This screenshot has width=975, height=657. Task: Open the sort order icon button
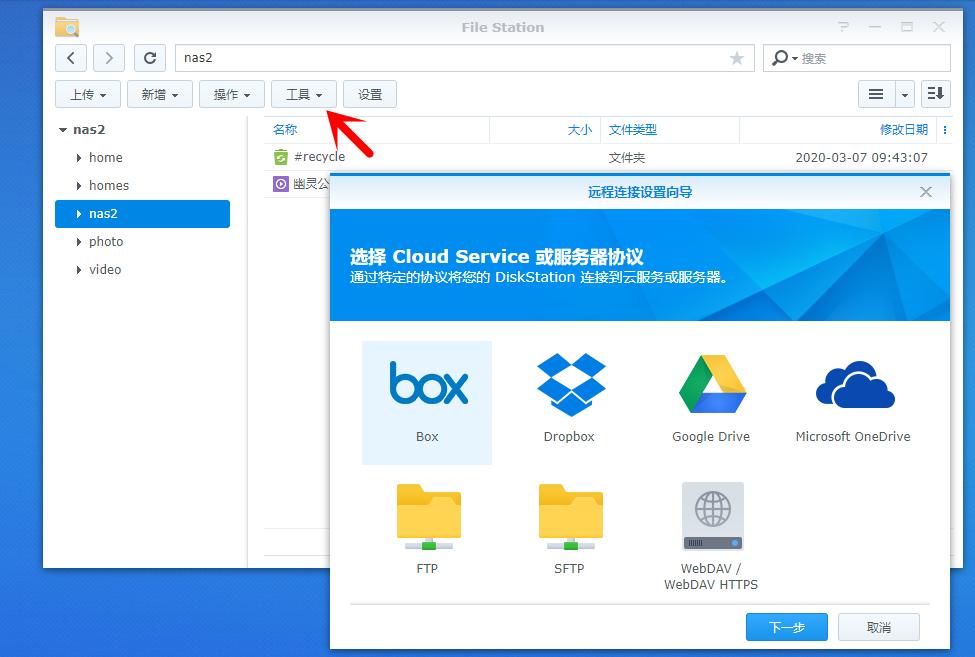pyautogui.click(x=935, y=94)
